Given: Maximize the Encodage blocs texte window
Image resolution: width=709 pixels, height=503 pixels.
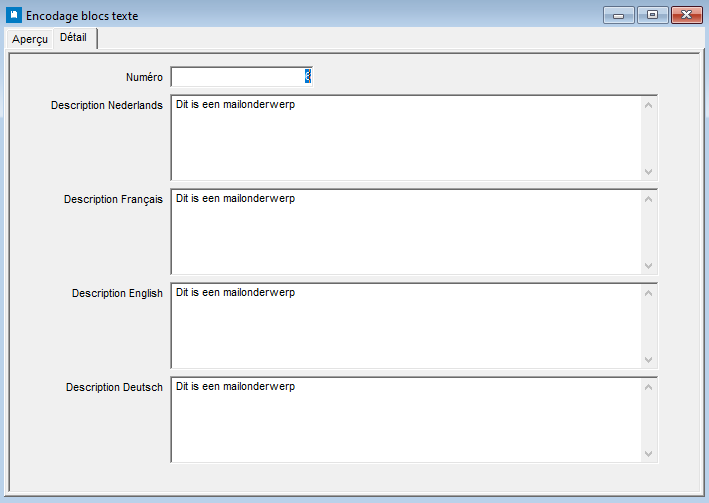Looking at the screenshot, I should [652, 15].
